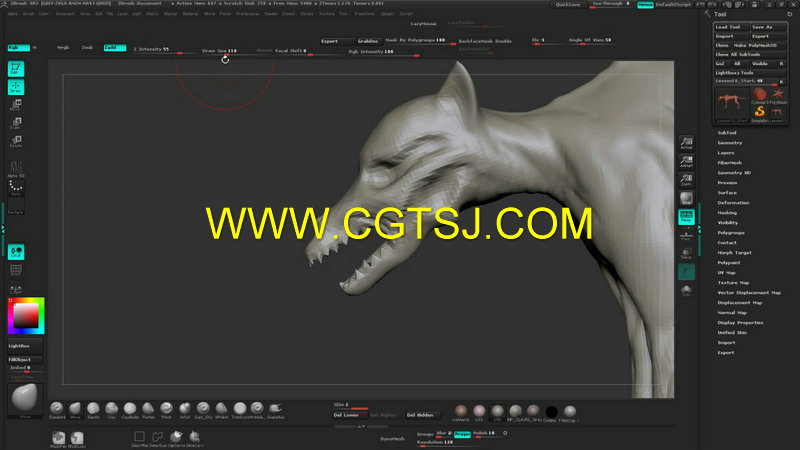Click the Zoom view icon

[x=686, y=180]
